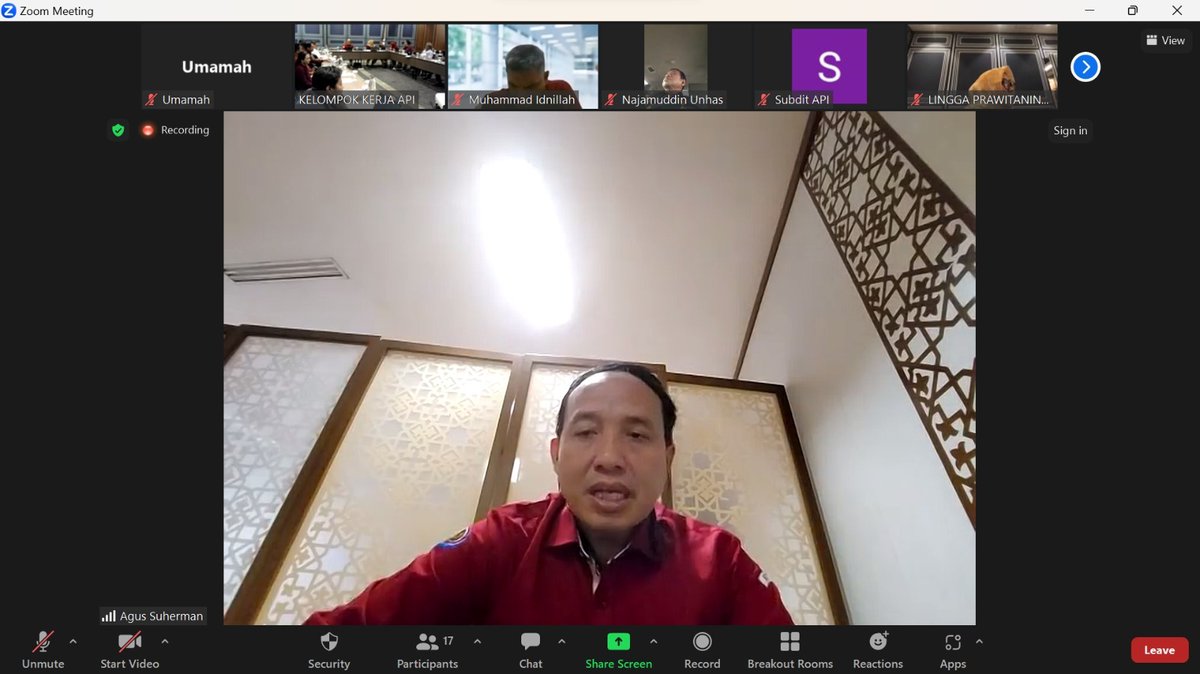Select Muhammad Idnillah video thumbnail

[x=523, y=66]
